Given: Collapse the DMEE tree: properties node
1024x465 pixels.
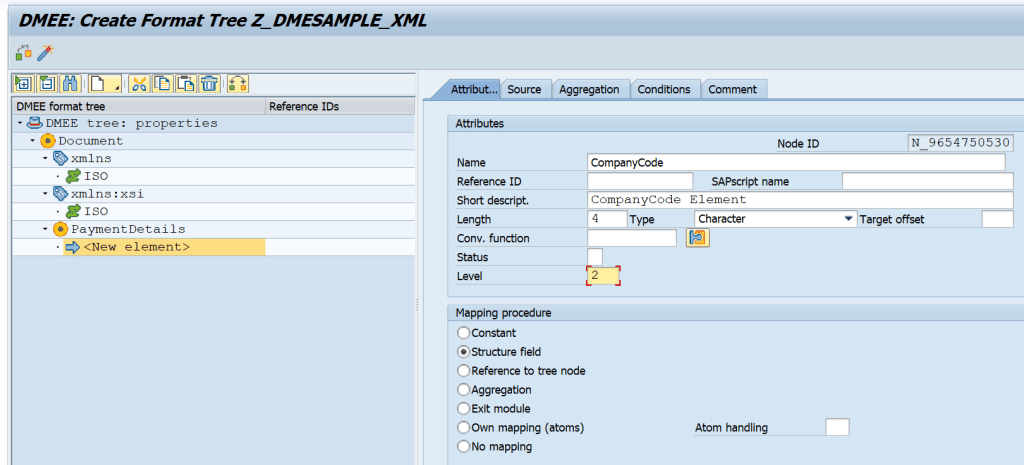Looking at the screenshot, I should (20, 123).
